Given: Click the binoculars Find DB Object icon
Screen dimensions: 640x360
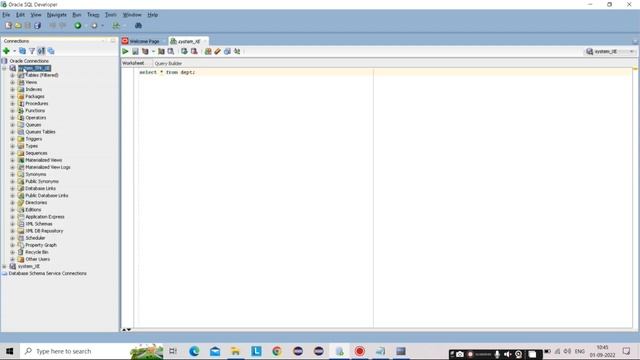Looking at the screenshot, I should click(138, 25).
